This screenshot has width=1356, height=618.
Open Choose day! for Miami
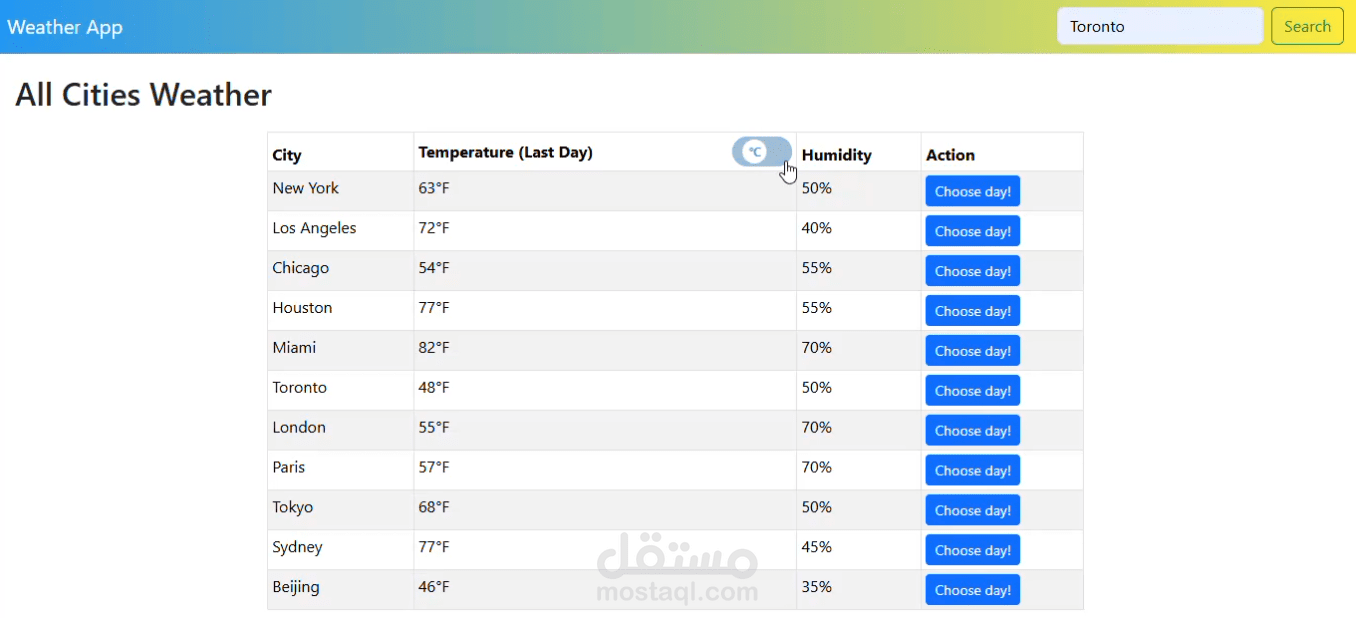pos(972,351)
